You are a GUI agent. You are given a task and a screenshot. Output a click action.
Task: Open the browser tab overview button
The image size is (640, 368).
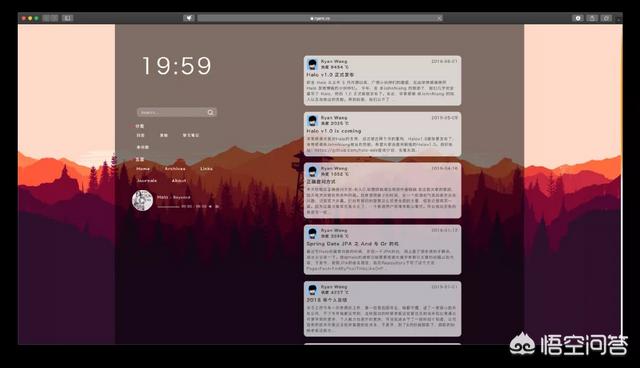click(x=607, y=18)
